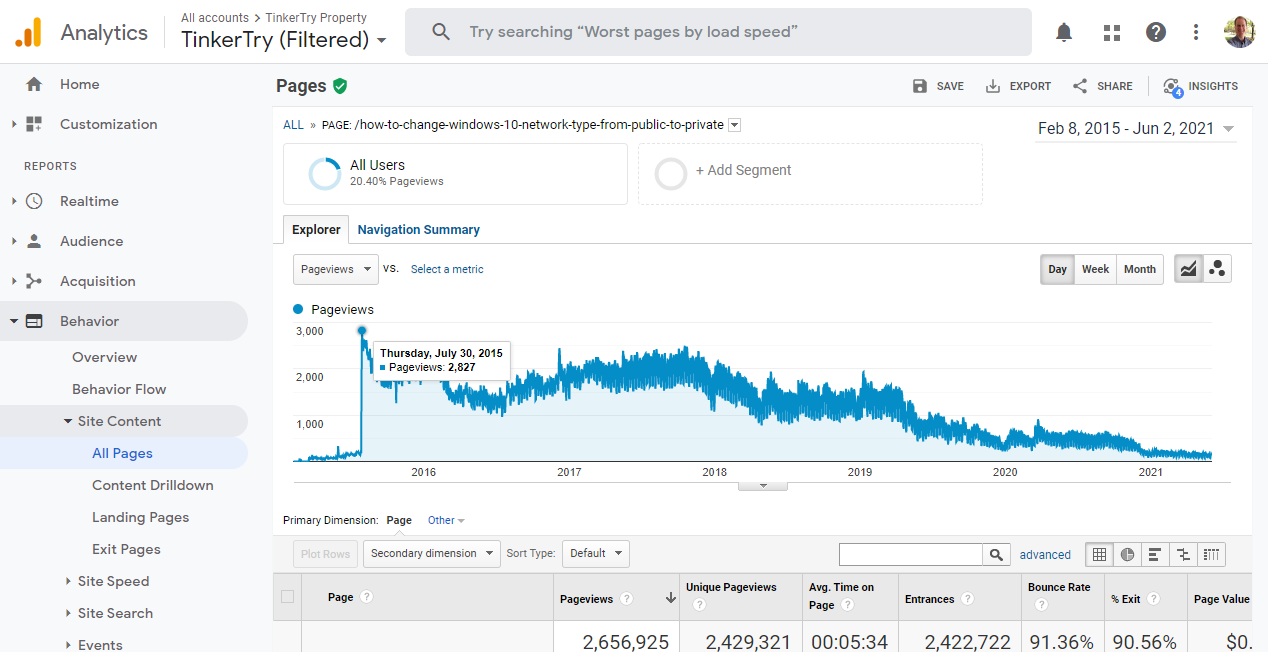
Task: Click the Google Analytics logo
Action: click(28, 32)
